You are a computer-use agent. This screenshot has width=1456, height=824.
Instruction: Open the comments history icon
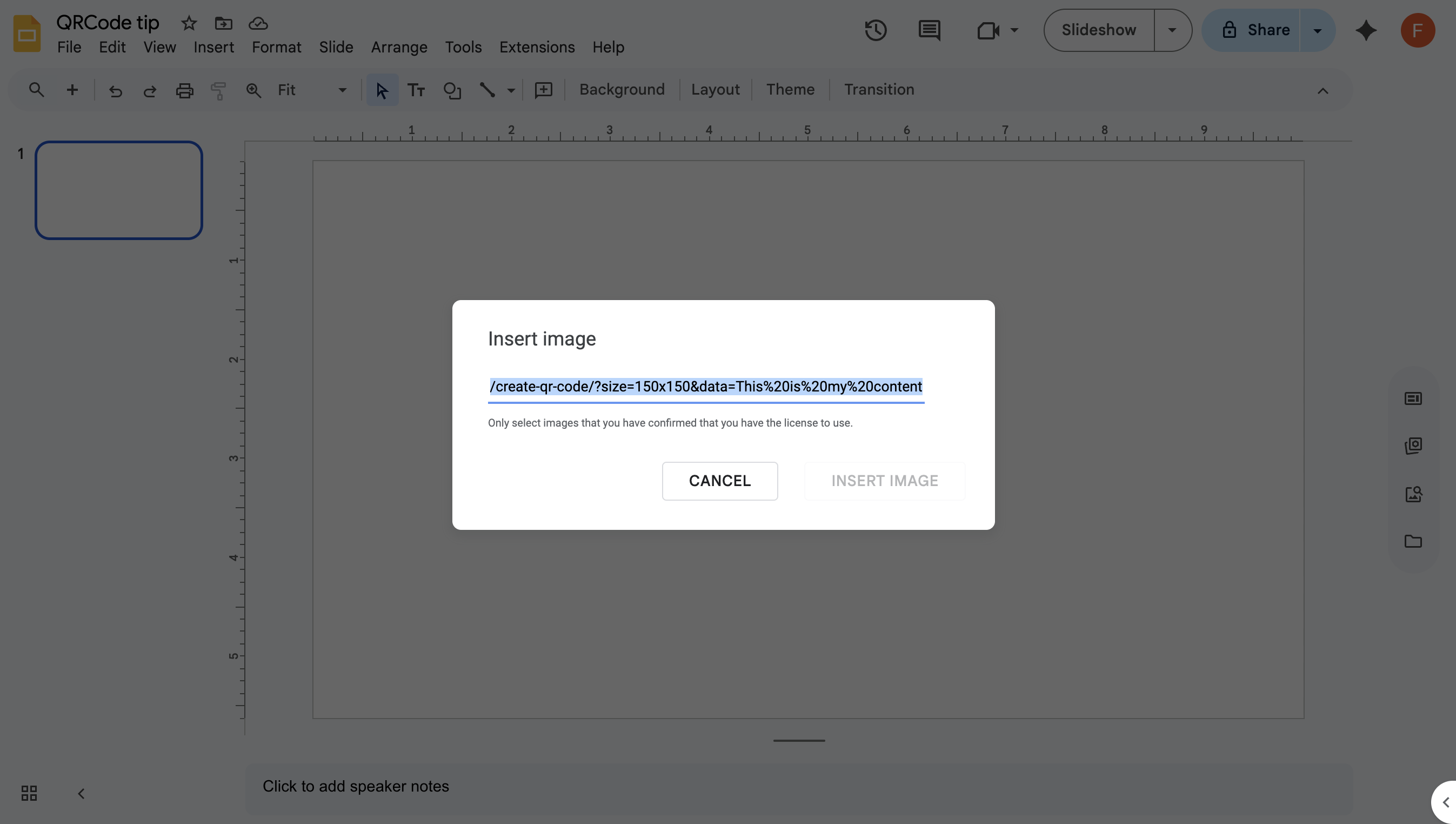(929, 30)
